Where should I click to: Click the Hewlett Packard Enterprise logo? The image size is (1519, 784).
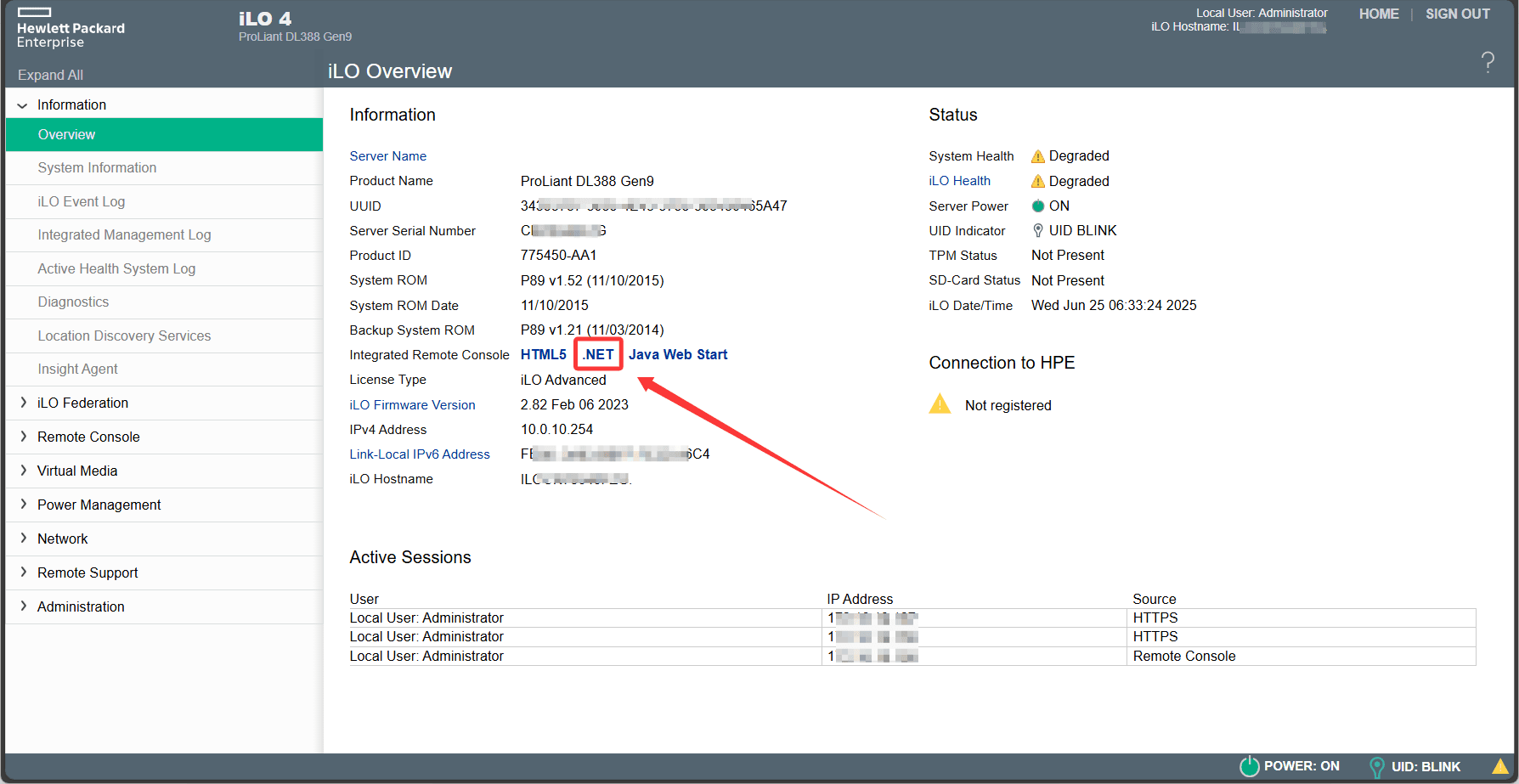pos(71,28)
